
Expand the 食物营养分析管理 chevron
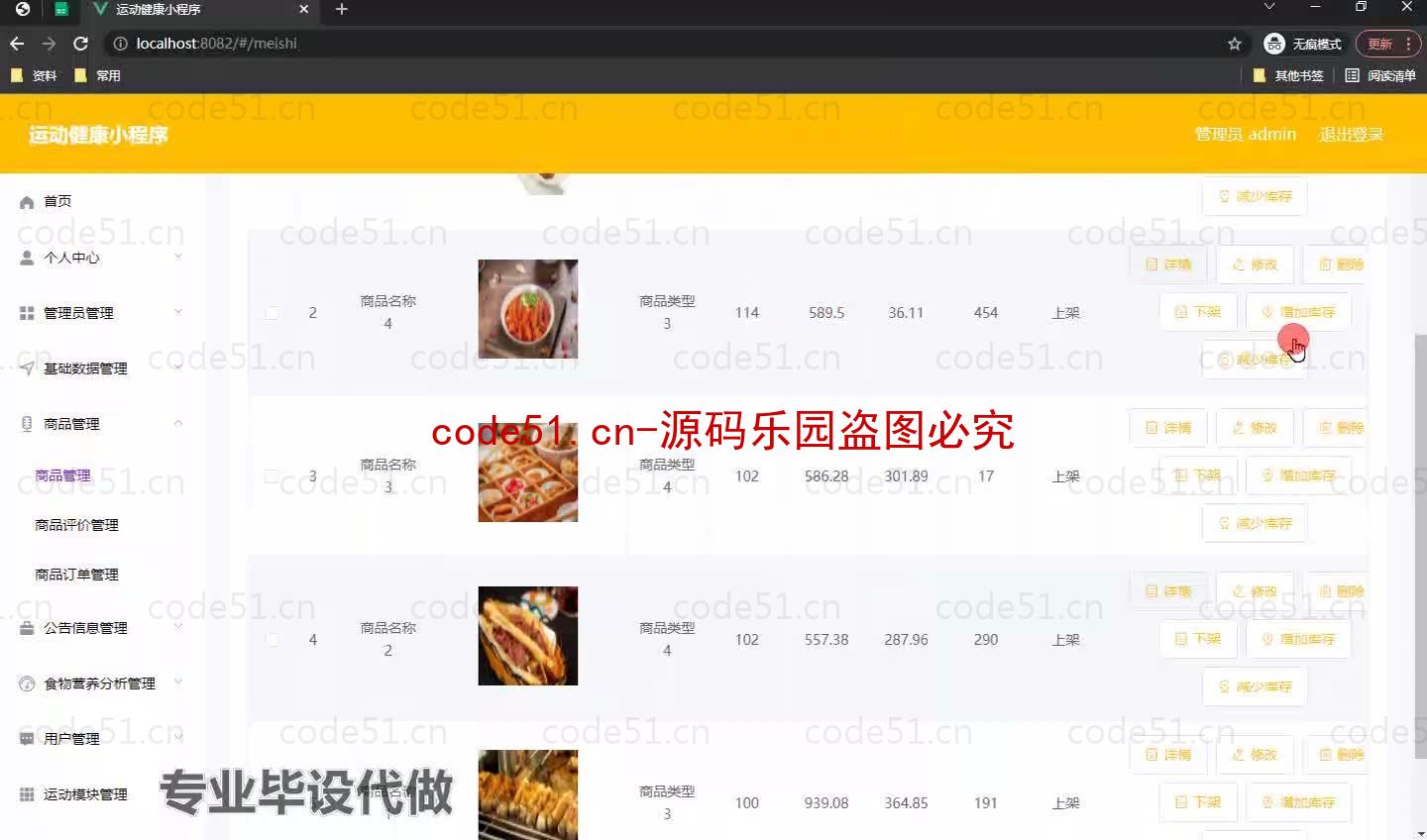(178, 682)
